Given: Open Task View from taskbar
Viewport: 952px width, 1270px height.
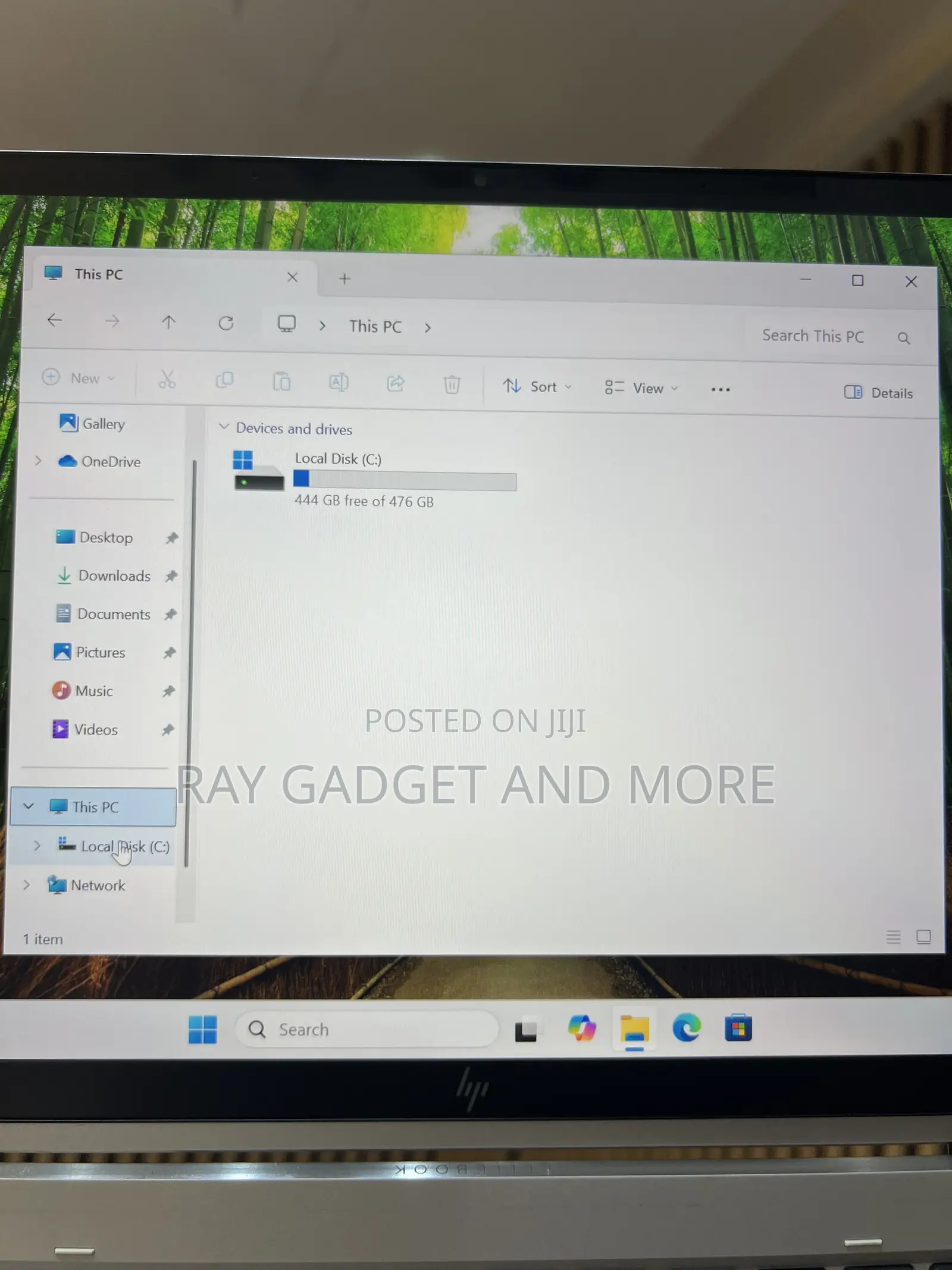Looking at the screenshot, I should coord(525,1031).
